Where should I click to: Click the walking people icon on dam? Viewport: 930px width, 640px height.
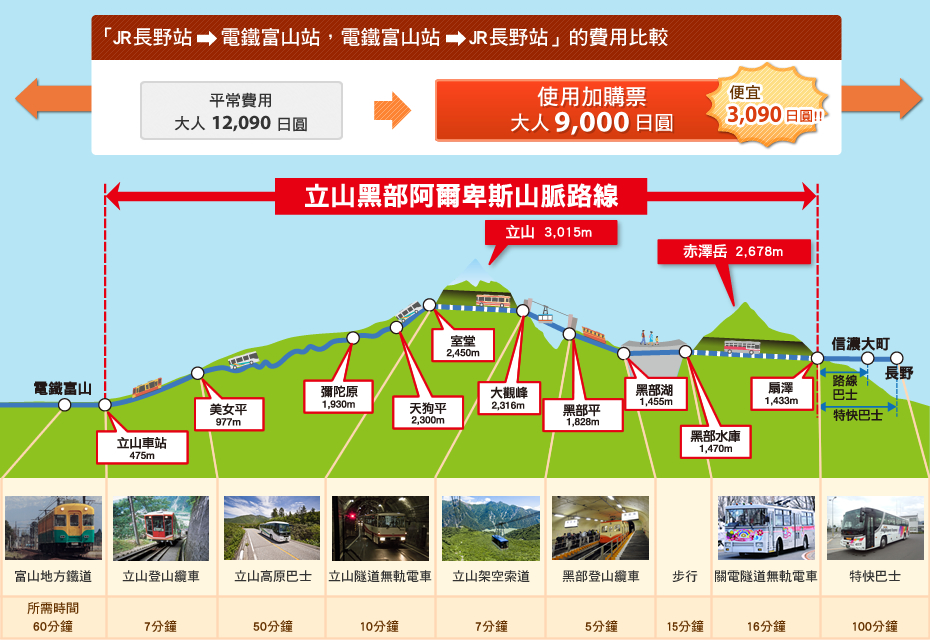649,338
